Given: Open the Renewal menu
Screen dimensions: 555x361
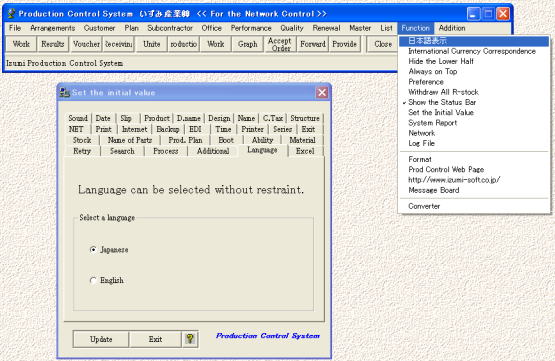Looking at the screenshot, I should (x=326, y=28).
